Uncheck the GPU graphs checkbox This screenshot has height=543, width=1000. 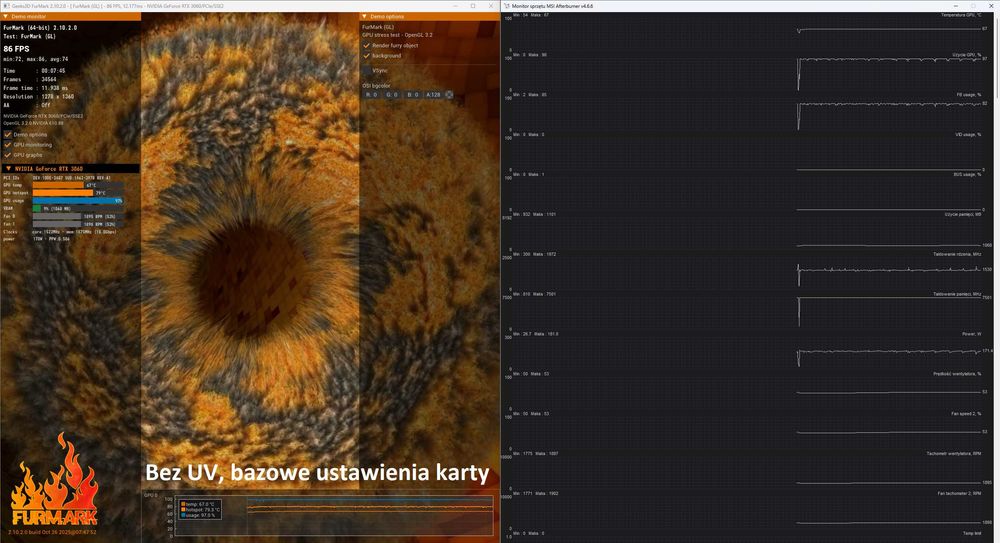tap(8, 155)
